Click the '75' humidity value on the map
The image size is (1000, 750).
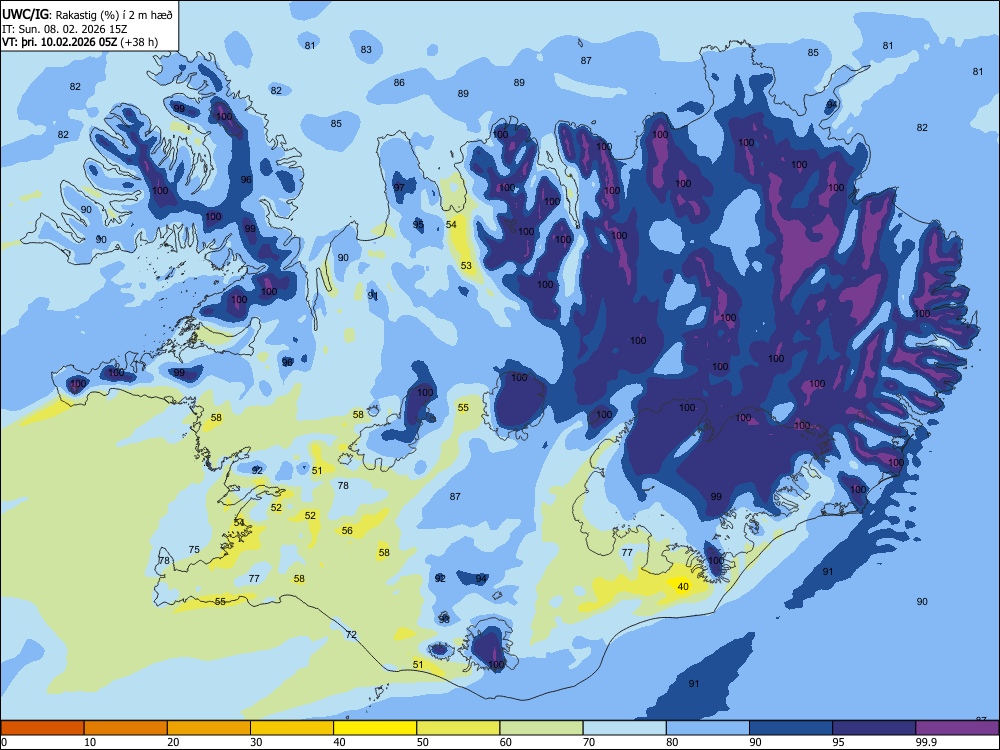point(195,550)
